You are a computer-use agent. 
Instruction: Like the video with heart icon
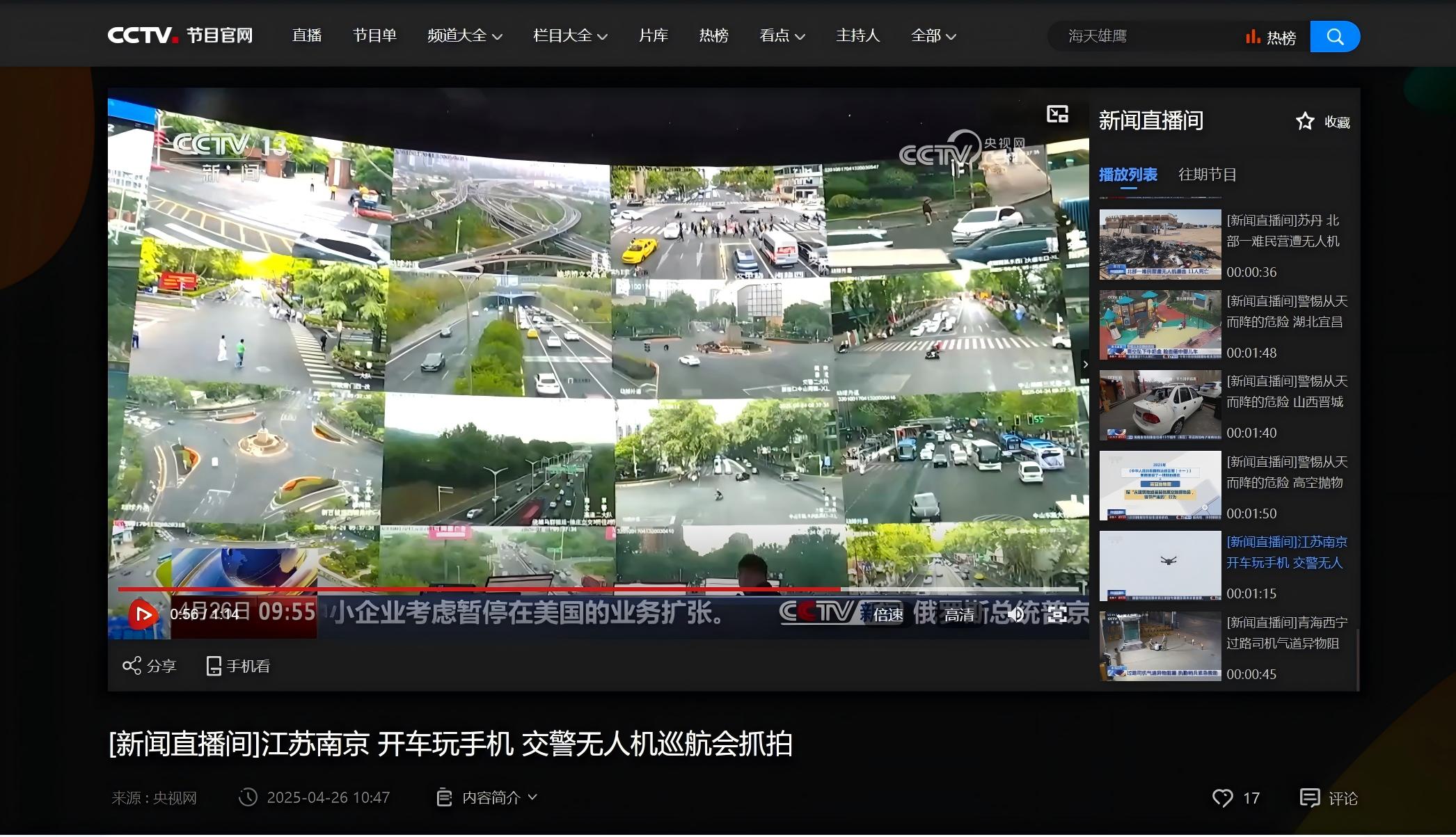(1222, 798)
